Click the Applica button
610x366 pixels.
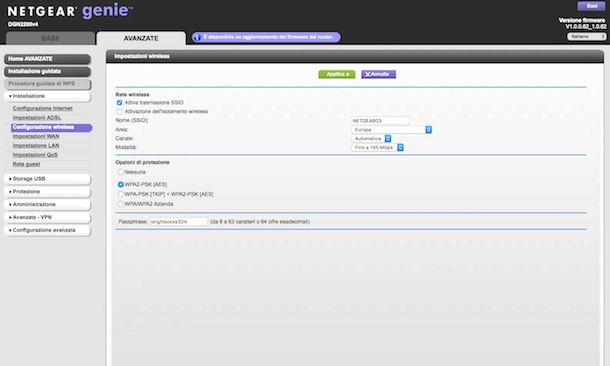(337, 74)
